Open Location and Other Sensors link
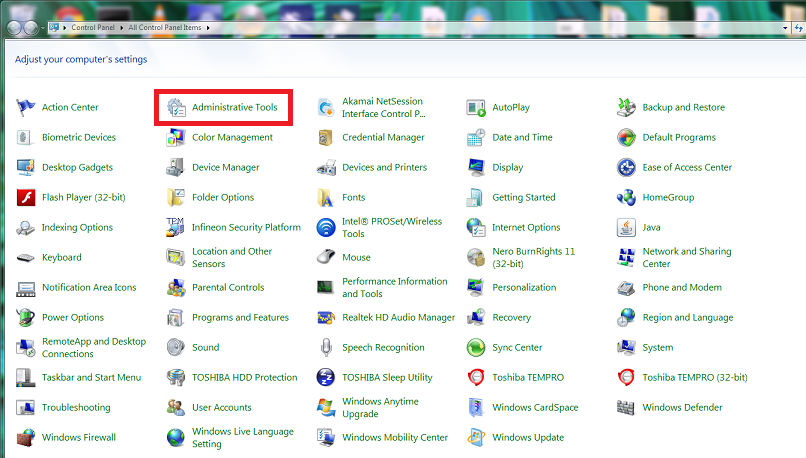 [x=232, y=258]
